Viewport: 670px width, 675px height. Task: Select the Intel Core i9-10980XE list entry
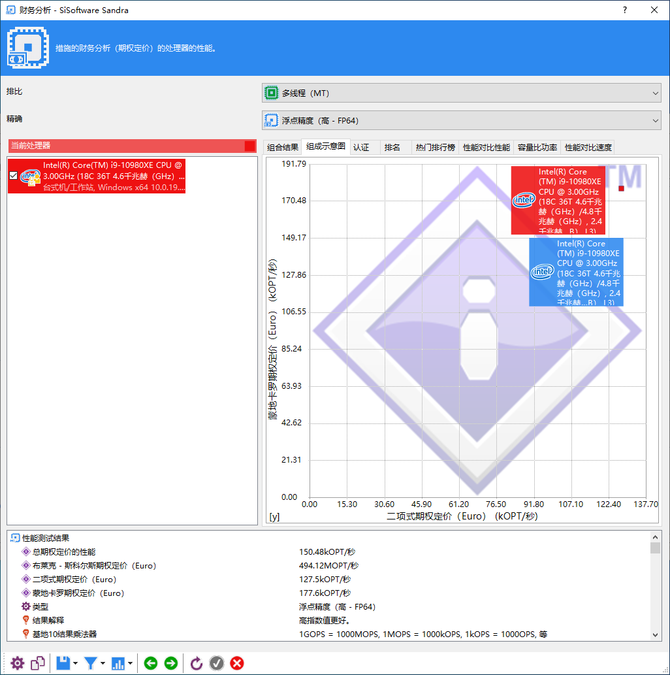[x=97, y=176]
